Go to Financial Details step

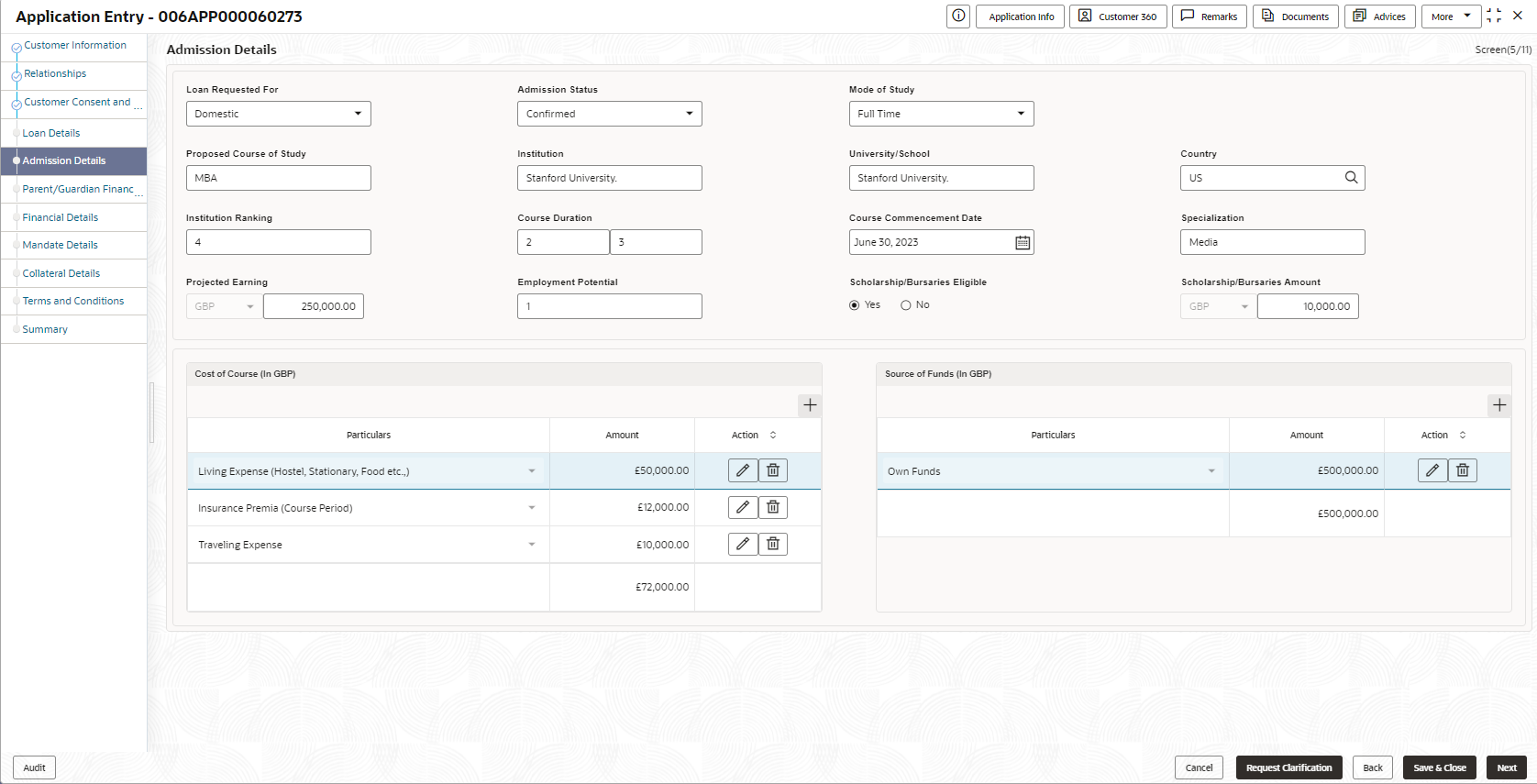[x=61, y=217]
